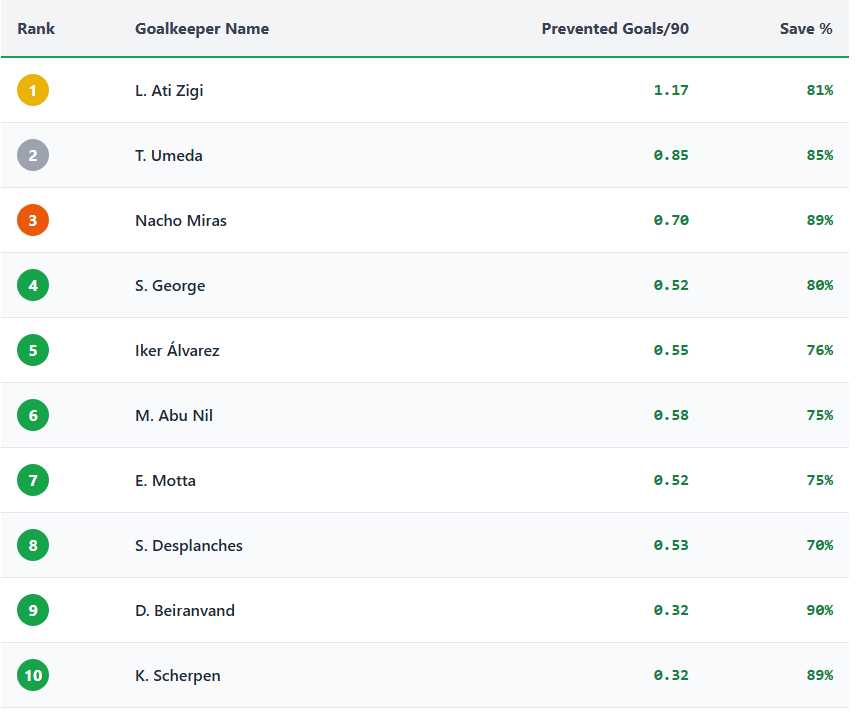The width and height of the screenshot is (865, 712).
Task: Click the green rank 10 badge
Action: pyautogui.click(x=33, y=676)
